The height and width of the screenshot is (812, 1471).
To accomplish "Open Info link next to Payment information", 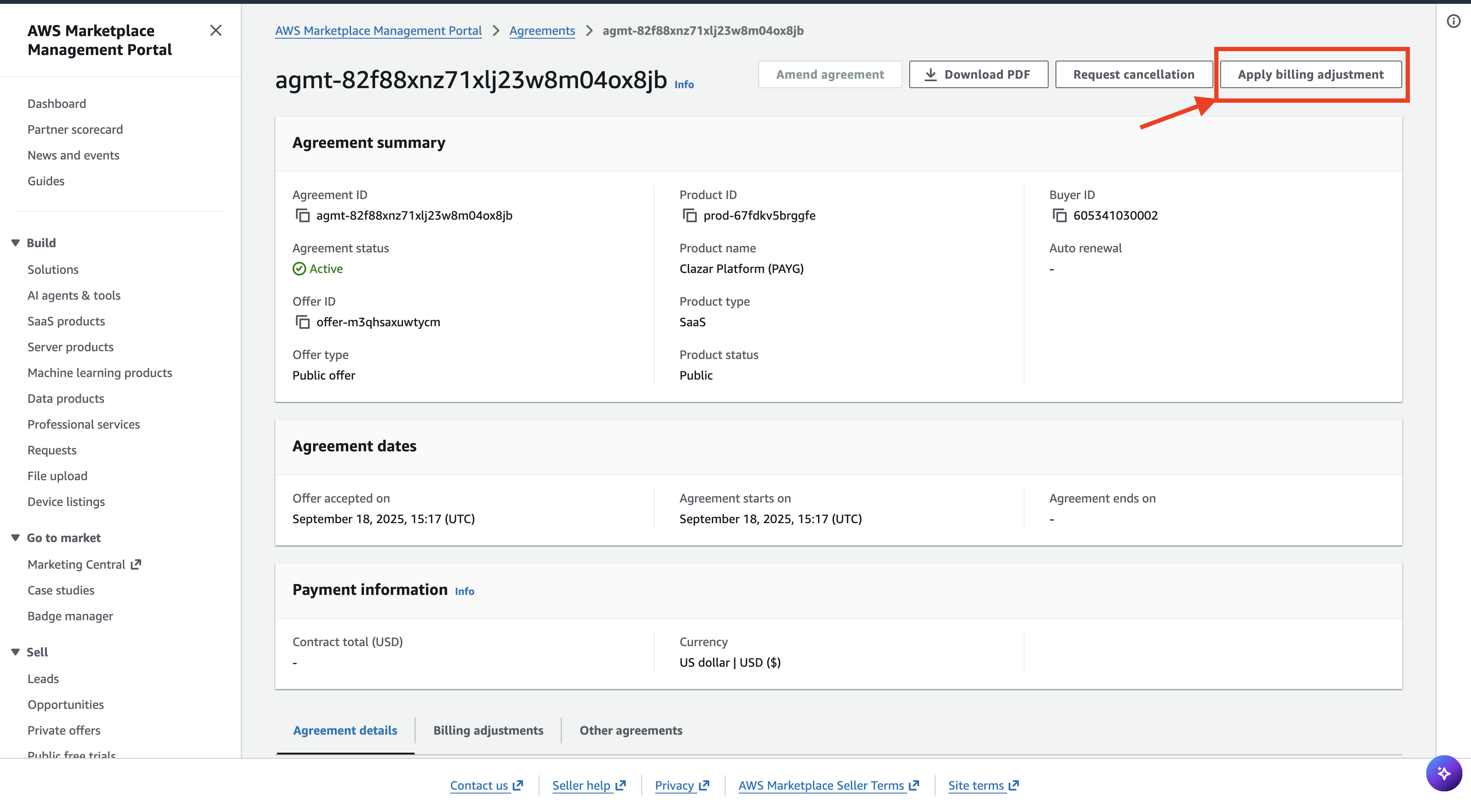I will pyautogui.click(x=464, y=591).
